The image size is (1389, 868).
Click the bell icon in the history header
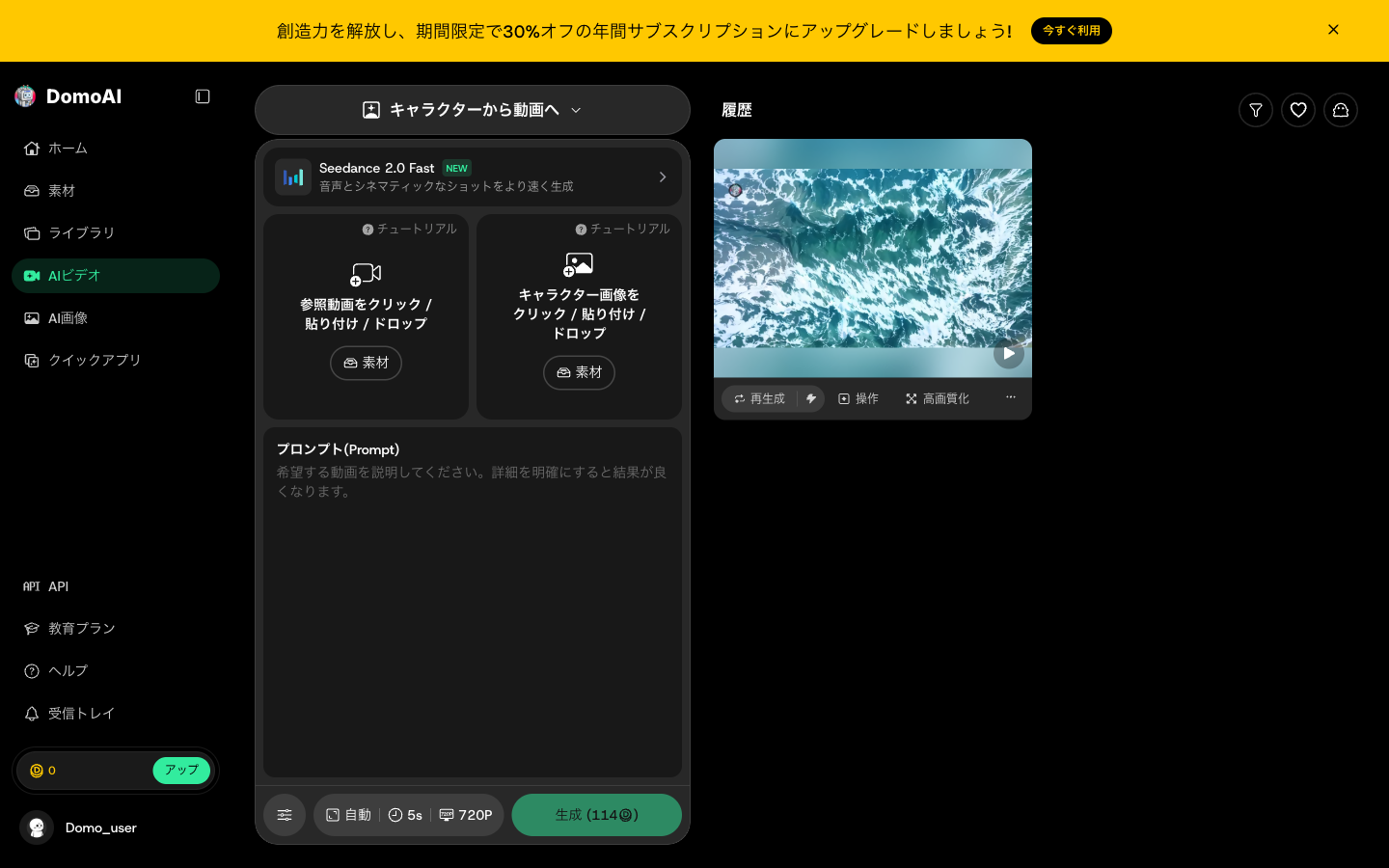pyautogui.click(x=1341, y=110)
